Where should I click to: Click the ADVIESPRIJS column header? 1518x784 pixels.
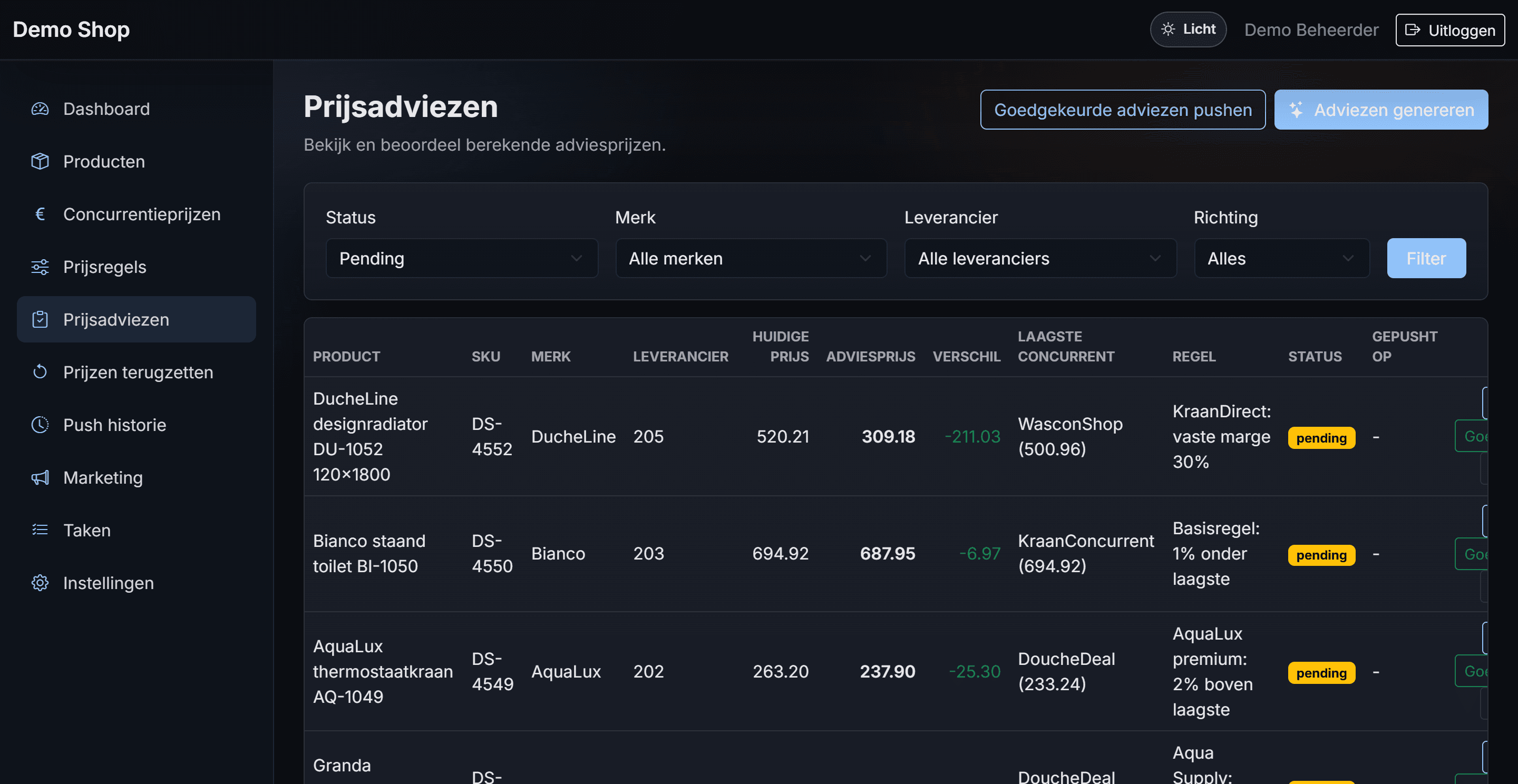tap(870, 356)
